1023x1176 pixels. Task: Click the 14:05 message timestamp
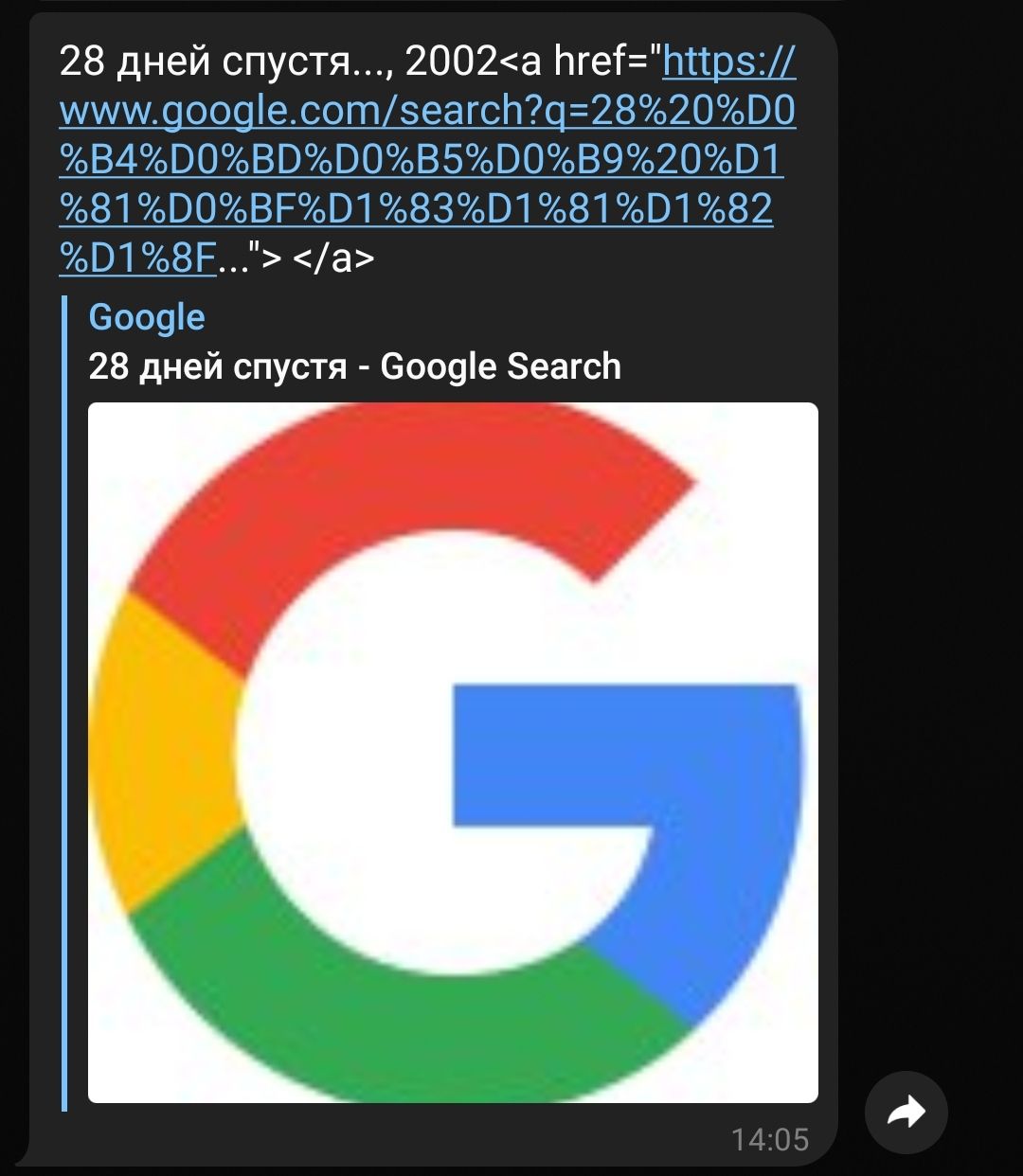pyautogui.click(x=770, y=1139)
